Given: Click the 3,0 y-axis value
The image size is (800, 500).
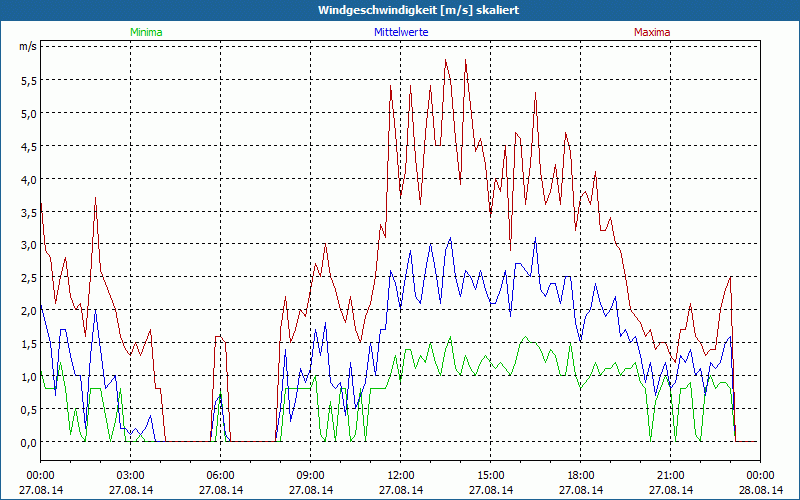Looking at the screenshot, I should pyautogui.click(x=29, y=245).
